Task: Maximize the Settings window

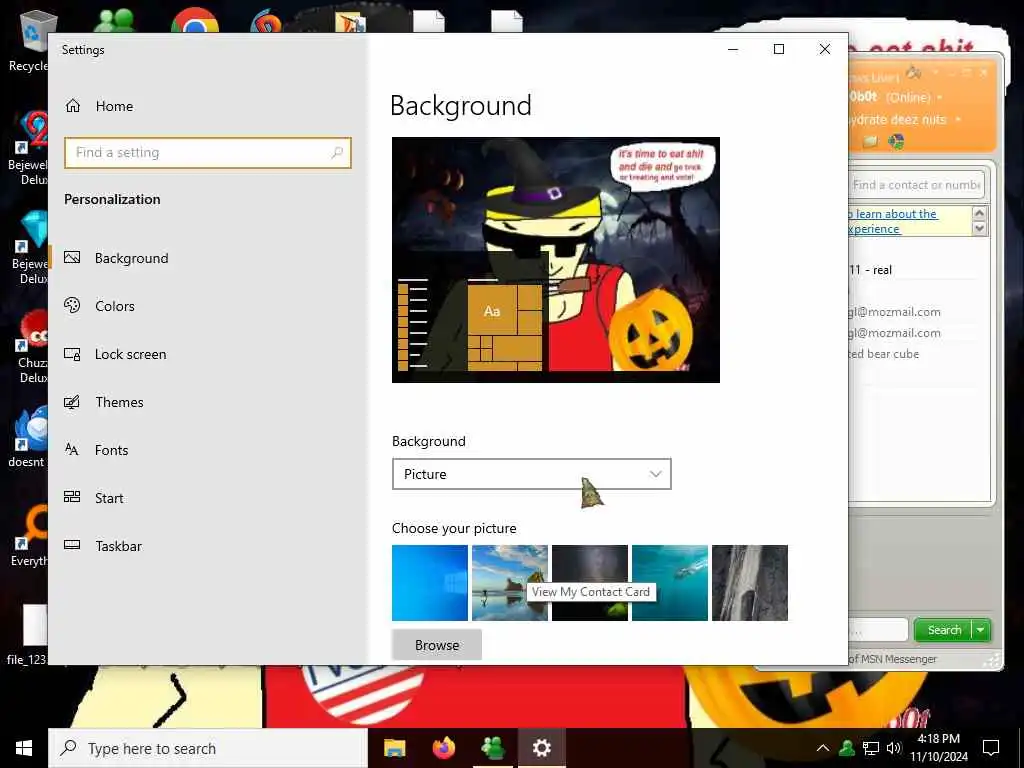Action: point(778,49)
